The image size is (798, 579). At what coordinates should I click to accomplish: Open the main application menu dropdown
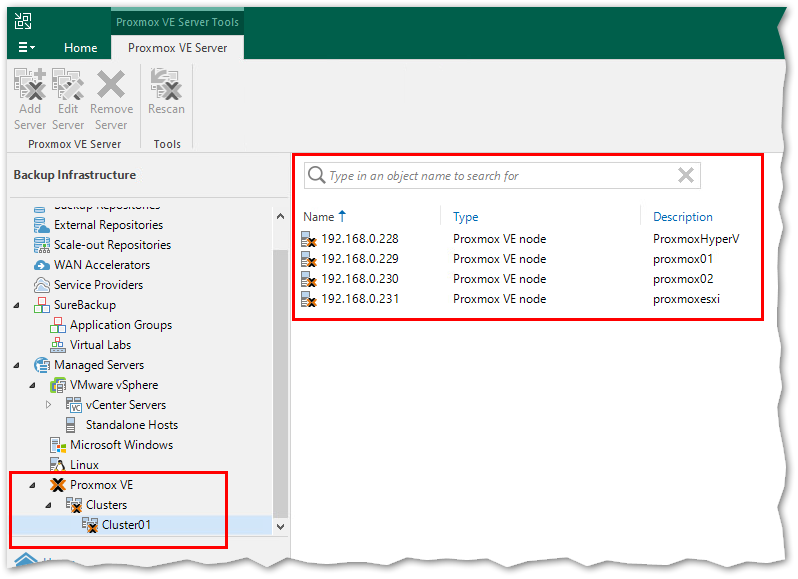point(27,47)
